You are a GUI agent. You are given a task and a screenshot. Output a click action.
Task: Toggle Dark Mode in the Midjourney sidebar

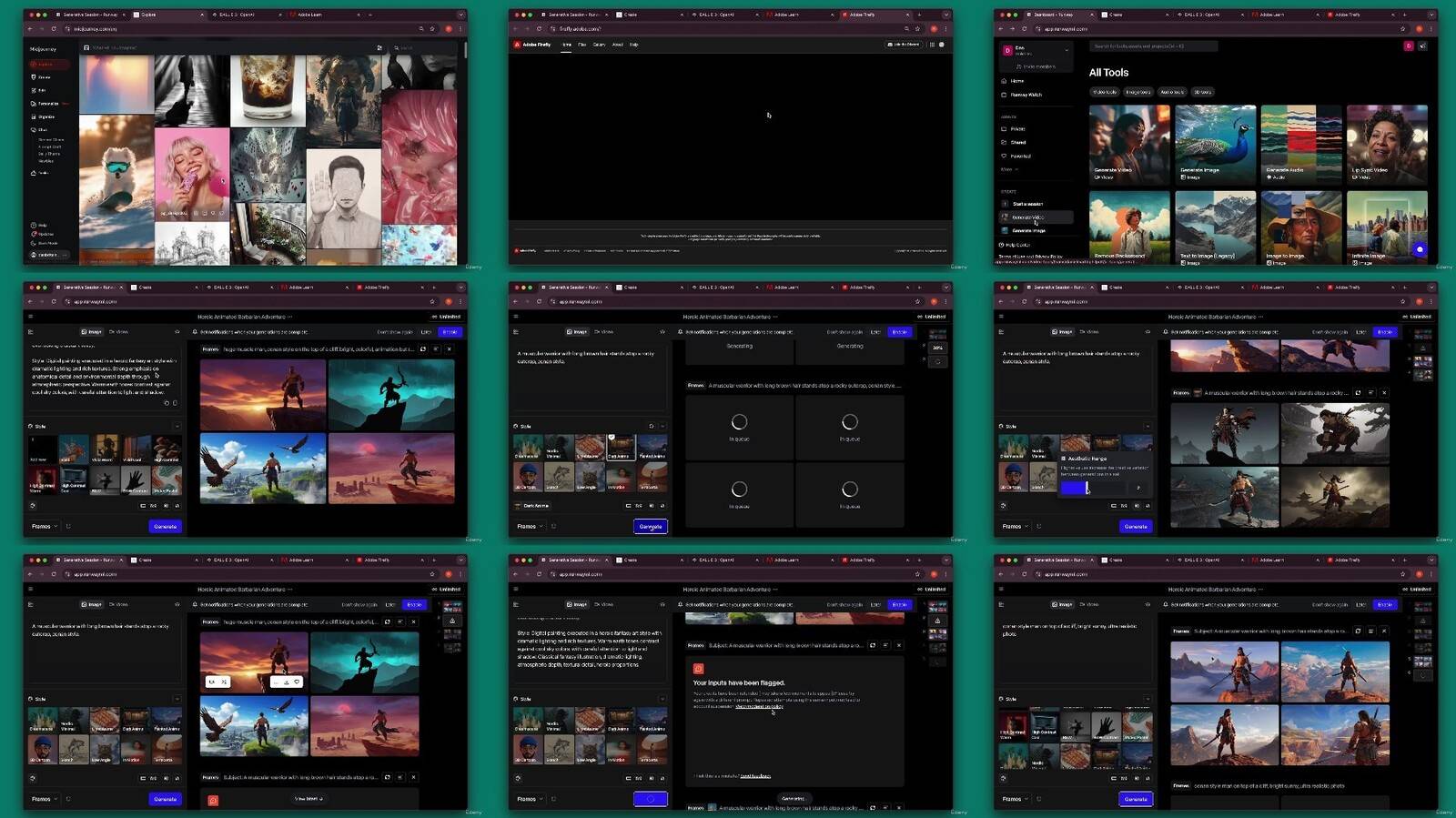[45, 244]
